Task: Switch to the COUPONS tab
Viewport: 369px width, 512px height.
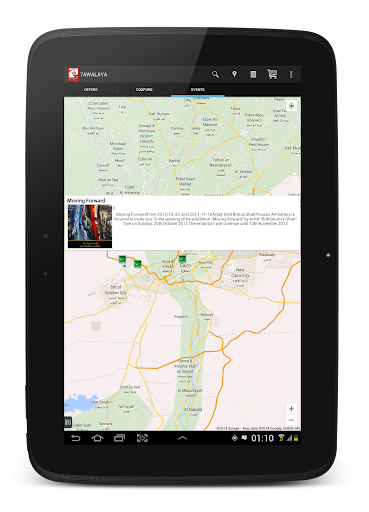Action: pyautogui.click(x=144, y=90)
